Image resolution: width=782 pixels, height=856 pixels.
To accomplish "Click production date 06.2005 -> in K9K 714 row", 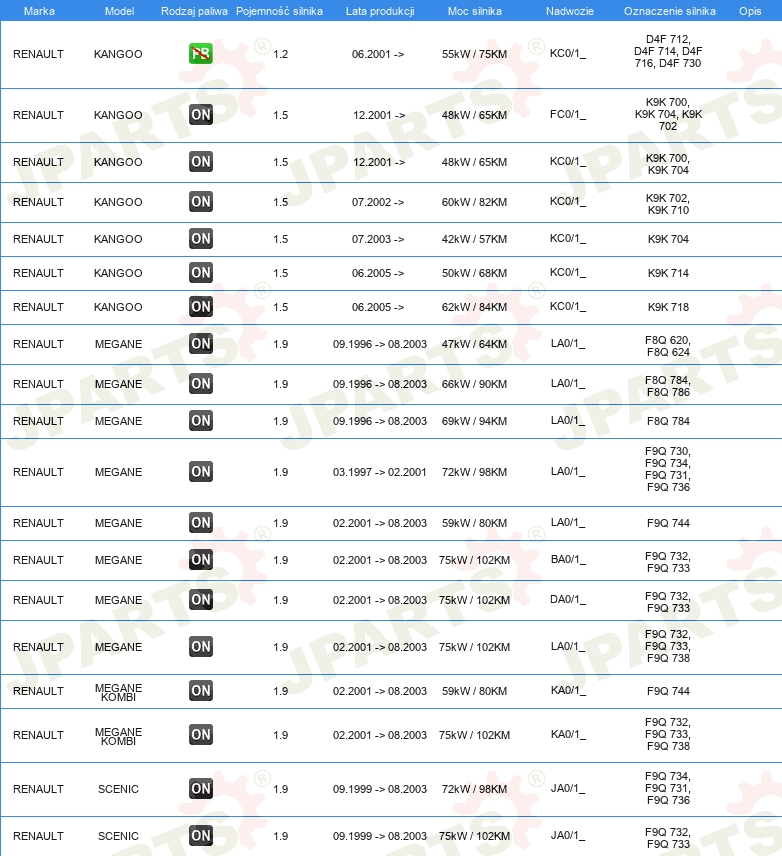I will (x=378, y=273).
